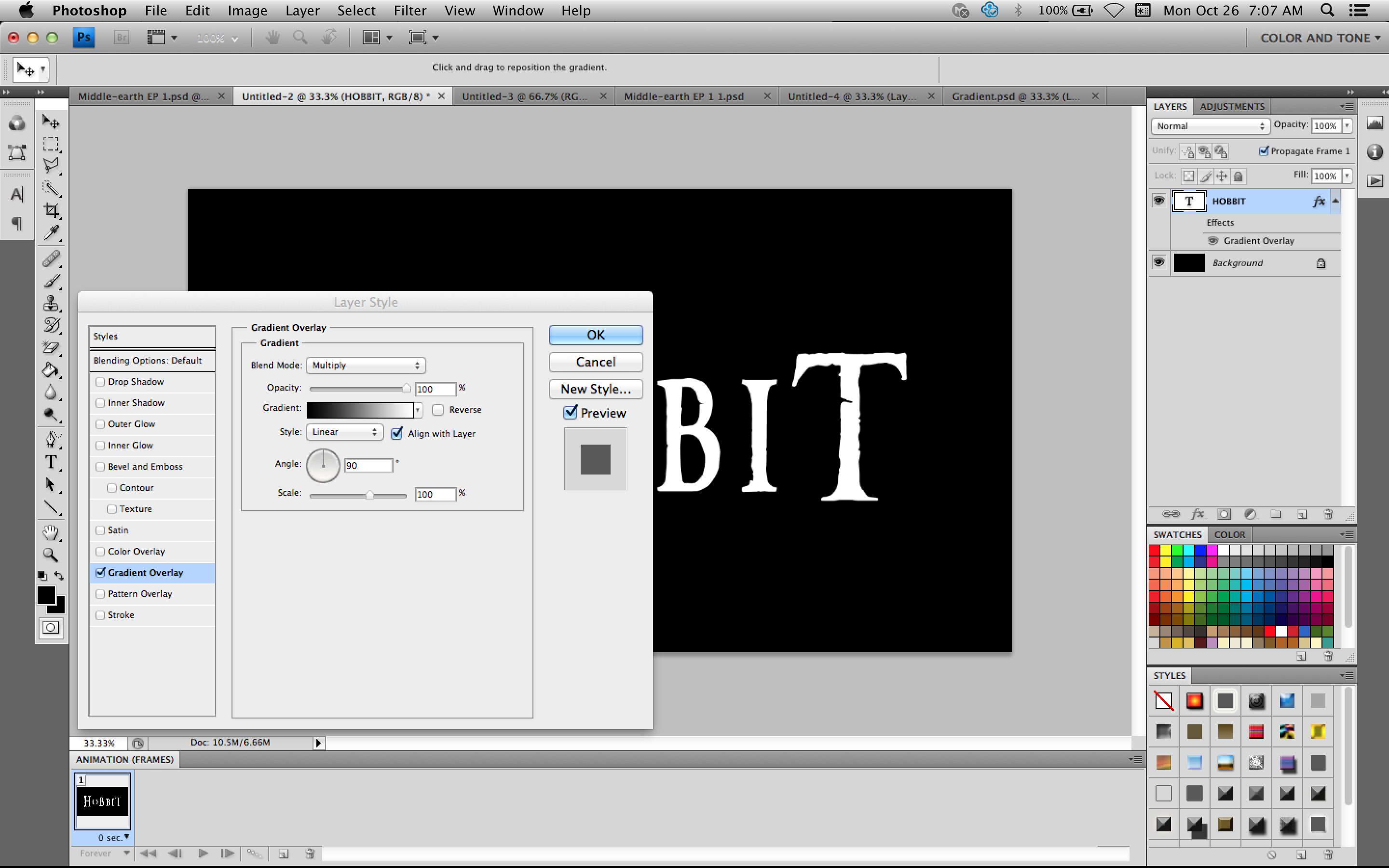Select the Horizontal Type tool
Viewport: 1389px width, 868px height.
[51, 463]
